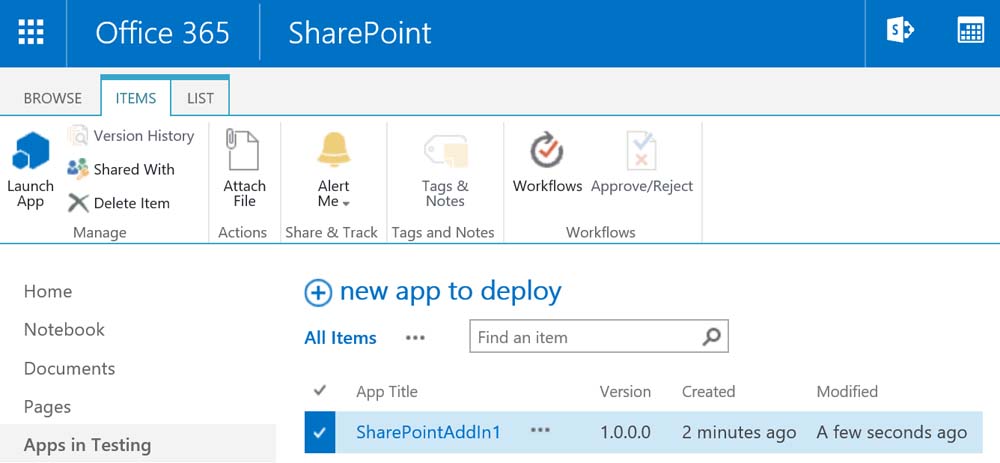Open the Office 365 app launcher grid

coord(32,32)
